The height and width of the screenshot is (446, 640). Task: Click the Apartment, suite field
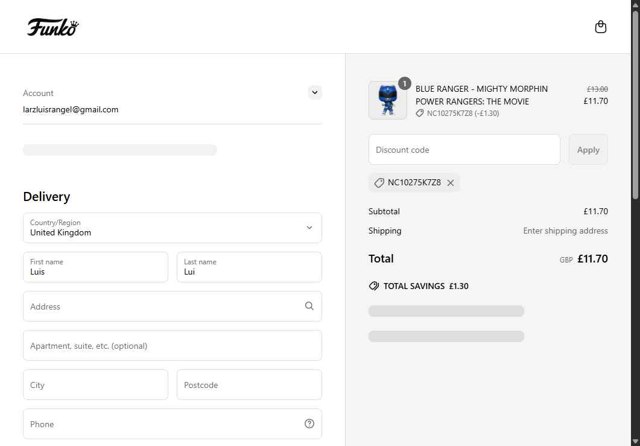172,346
